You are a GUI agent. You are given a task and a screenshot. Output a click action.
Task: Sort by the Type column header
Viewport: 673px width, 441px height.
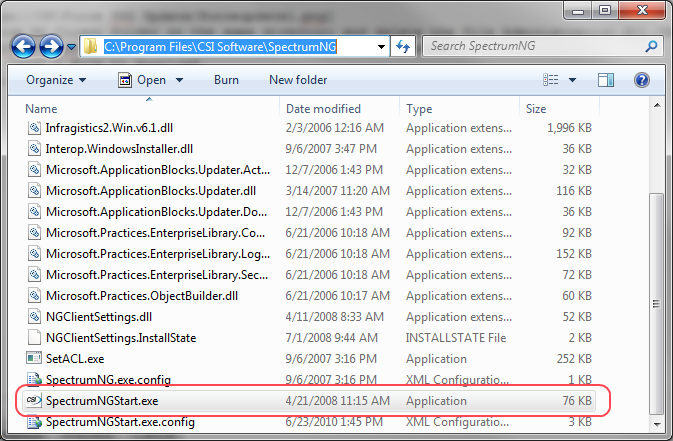(419, 109)
